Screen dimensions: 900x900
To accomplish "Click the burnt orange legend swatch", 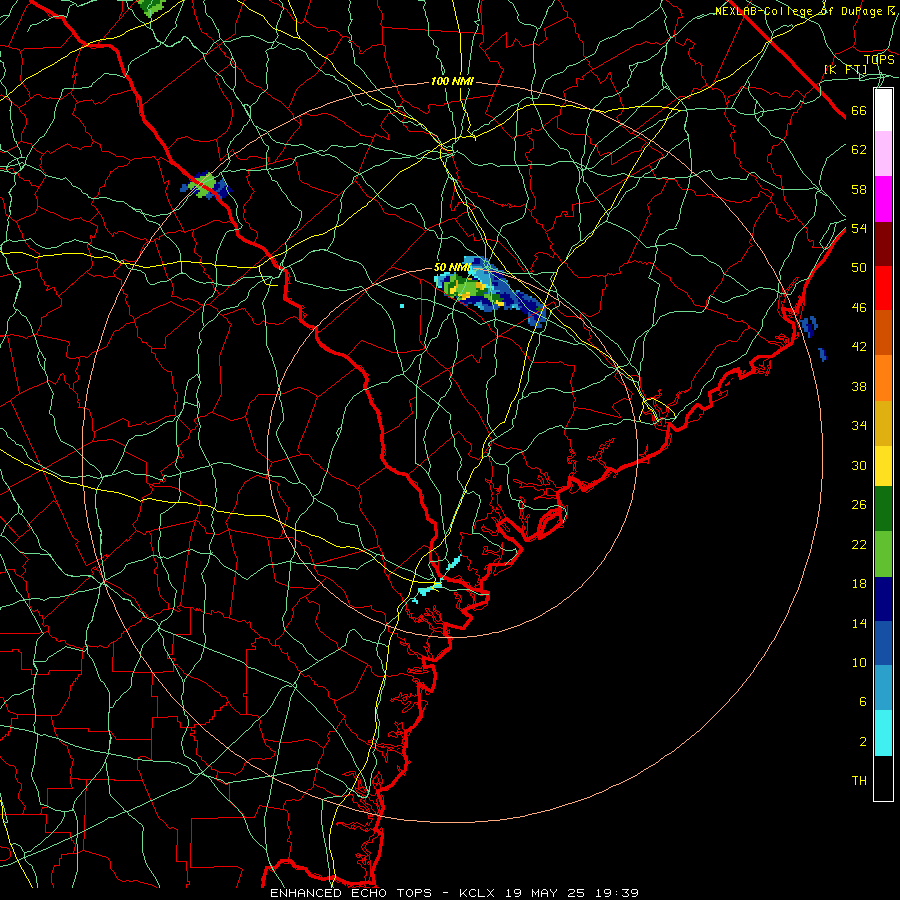I will point(883,332).
